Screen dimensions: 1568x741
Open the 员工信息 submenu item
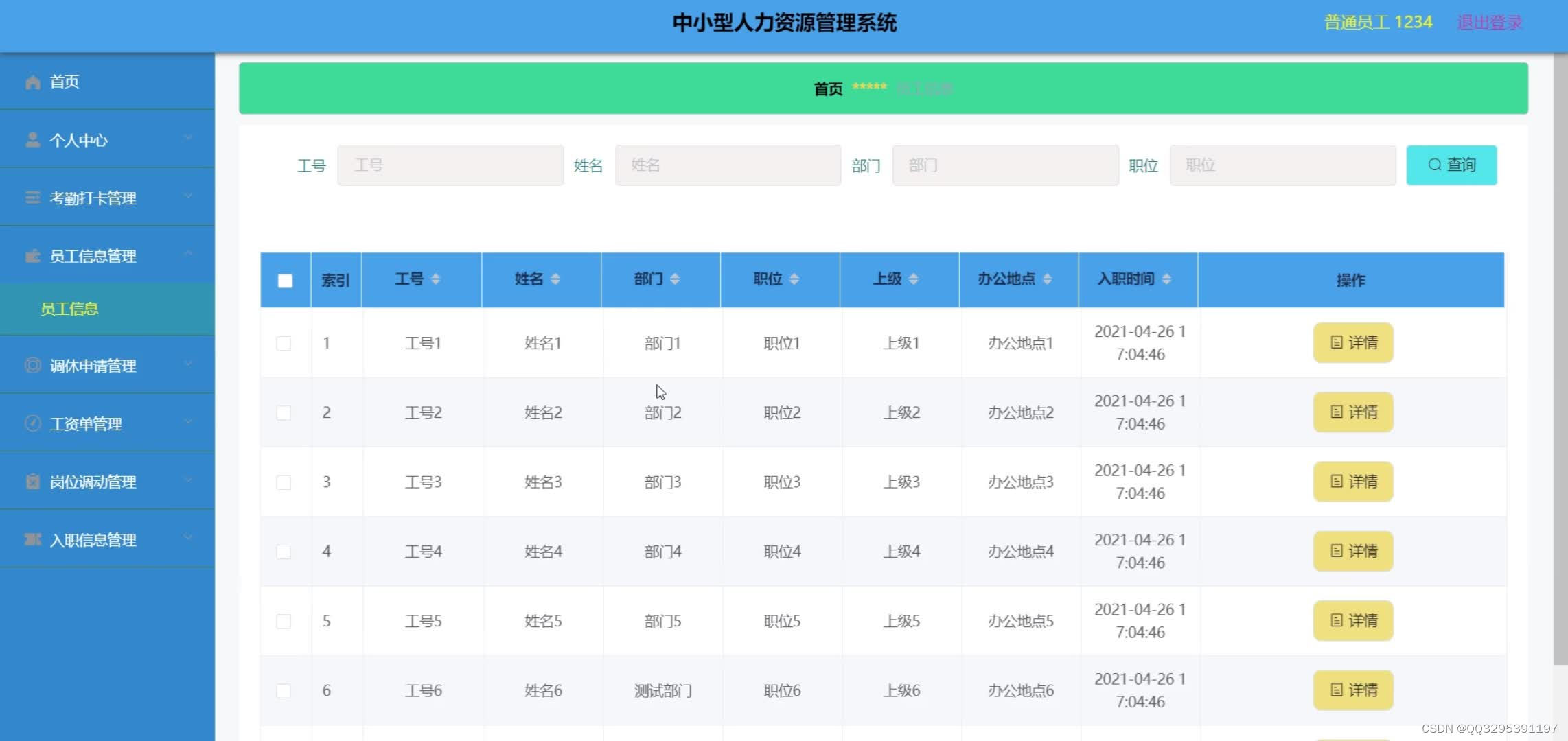pyautogui.click(x=107, y=309)
